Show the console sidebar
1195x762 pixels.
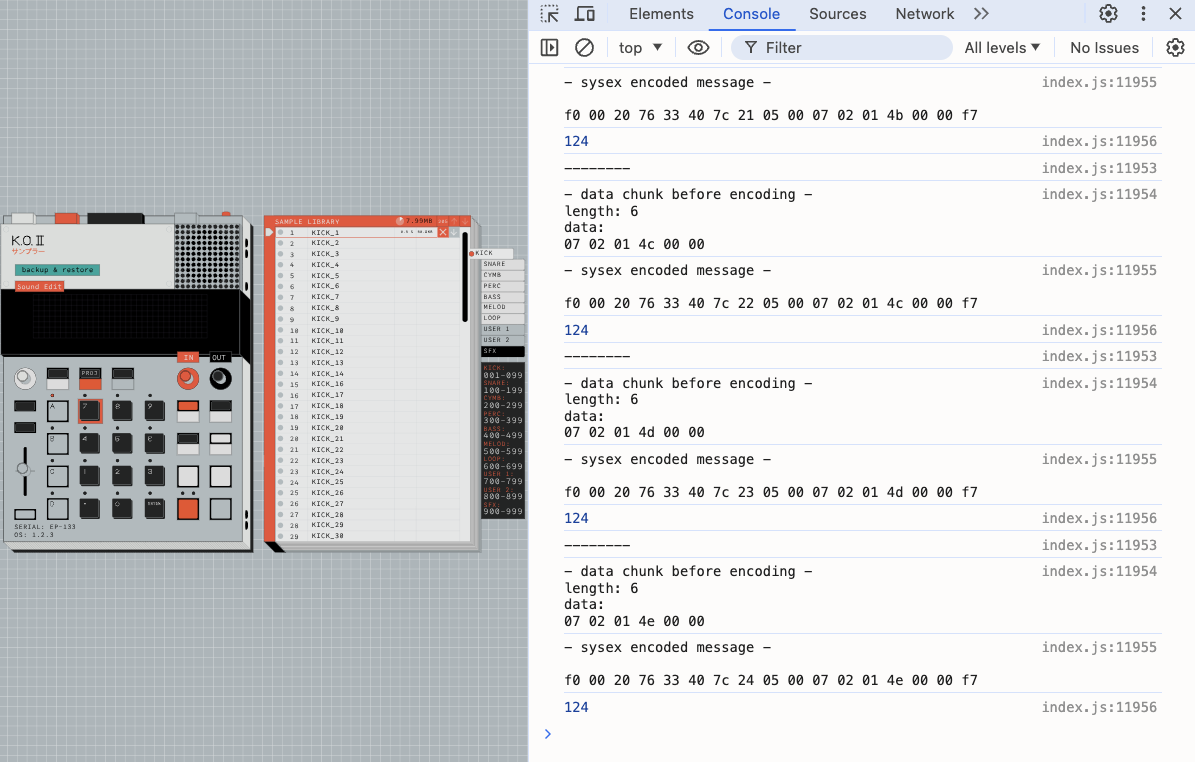[x=549, y=47]
